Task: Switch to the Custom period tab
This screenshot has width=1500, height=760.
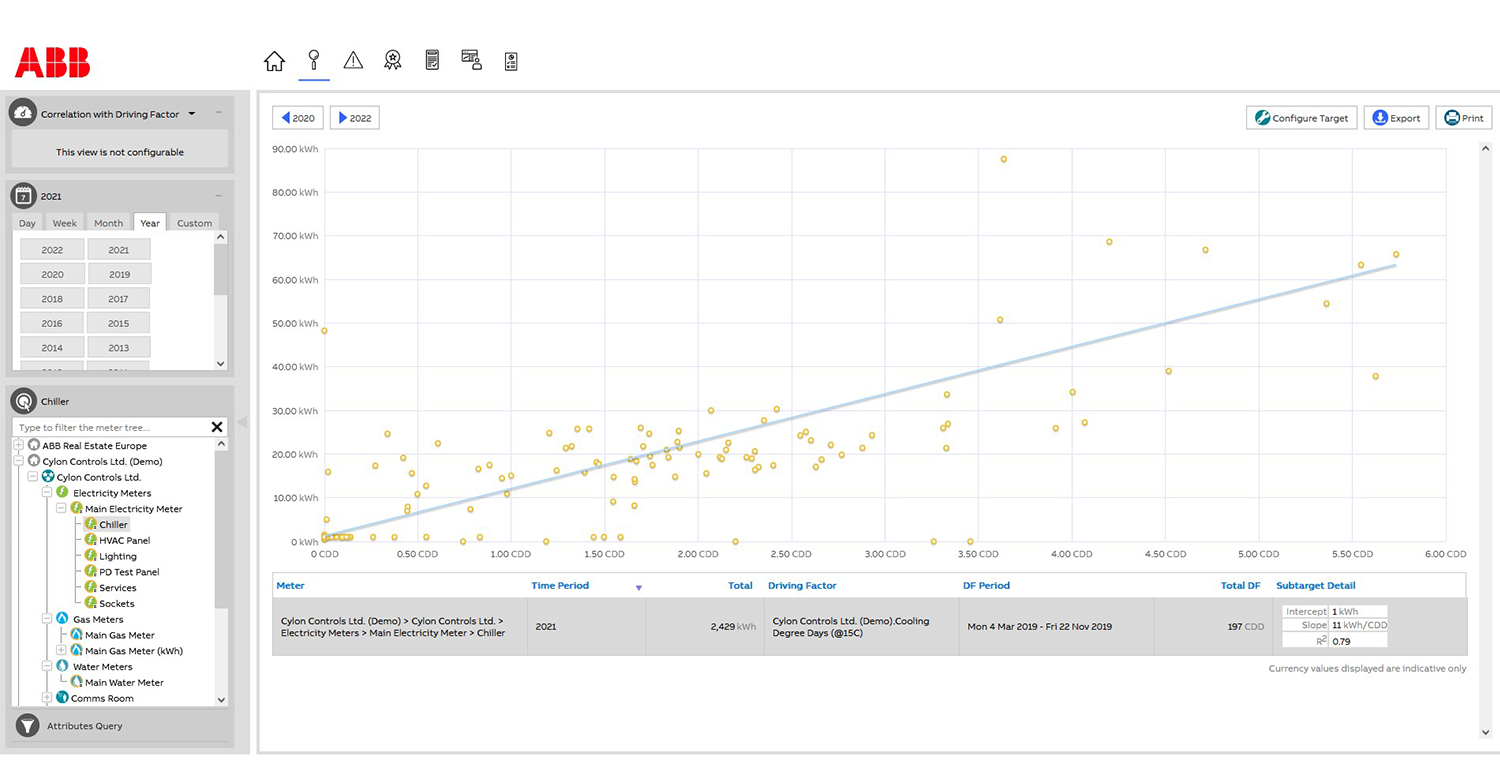Action: 194,223
